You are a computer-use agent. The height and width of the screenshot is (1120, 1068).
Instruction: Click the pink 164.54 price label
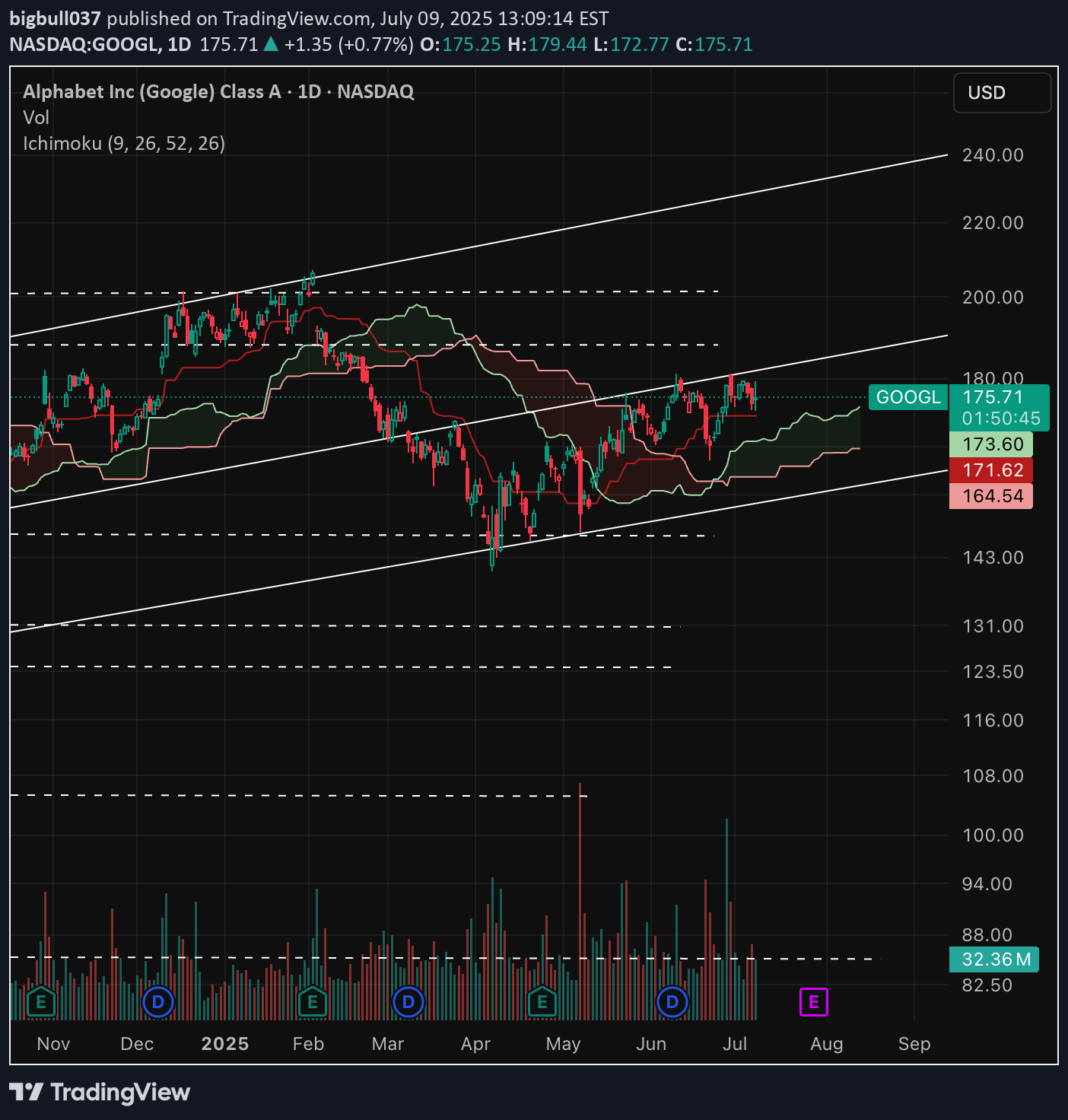coord(992,496)
